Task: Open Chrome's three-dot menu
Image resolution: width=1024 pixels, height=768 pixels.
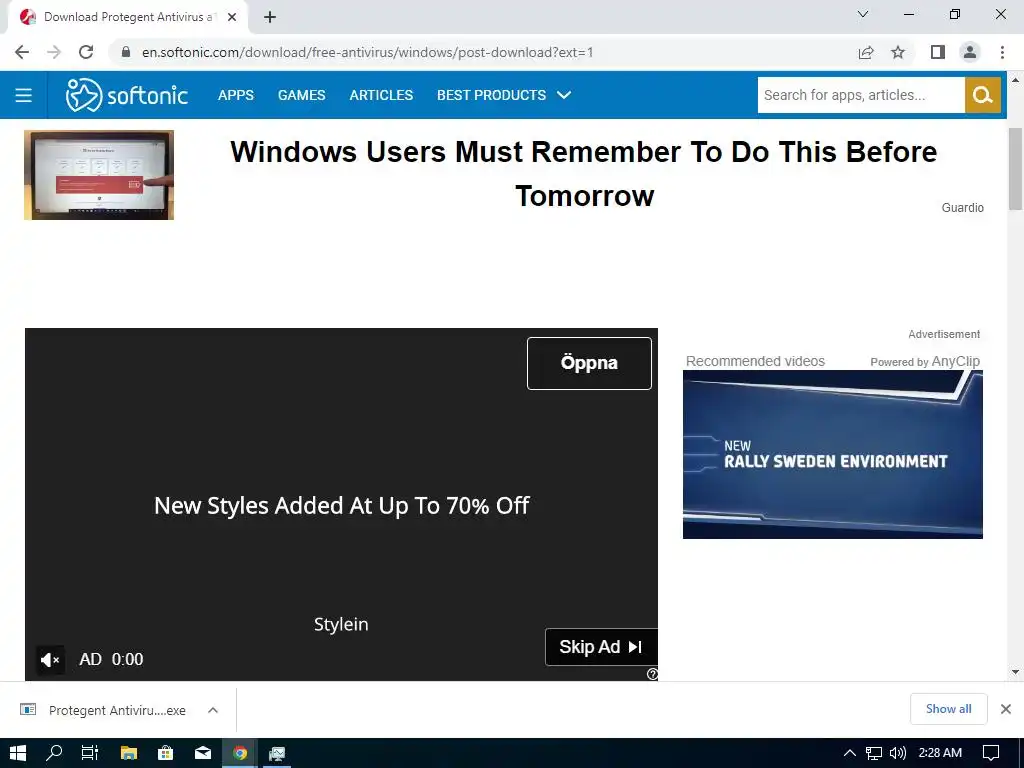Action: point(1002,52)
